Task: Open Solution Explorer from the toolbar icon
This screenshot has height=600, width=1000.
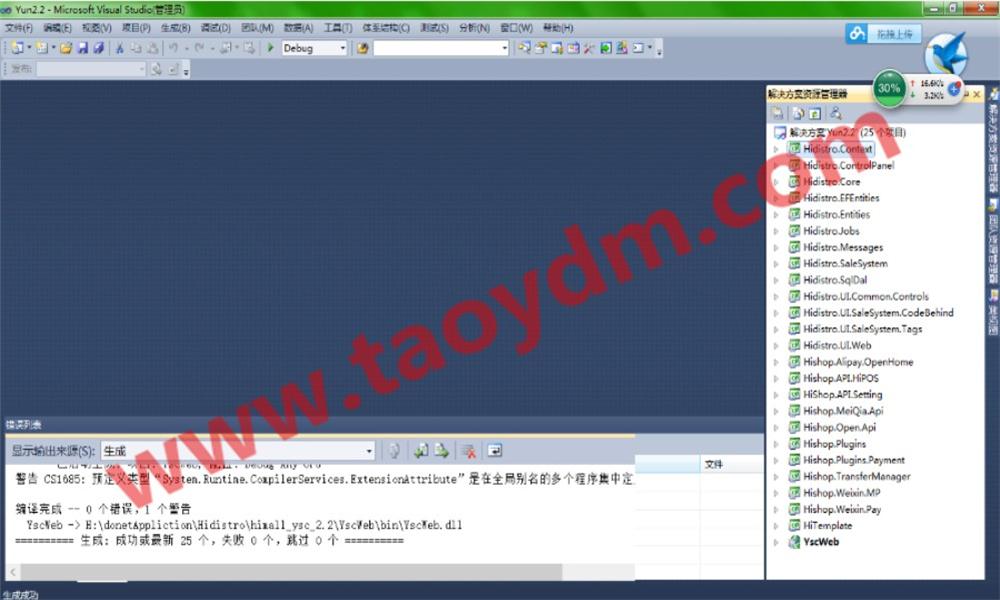Action: tap(524, 48)
